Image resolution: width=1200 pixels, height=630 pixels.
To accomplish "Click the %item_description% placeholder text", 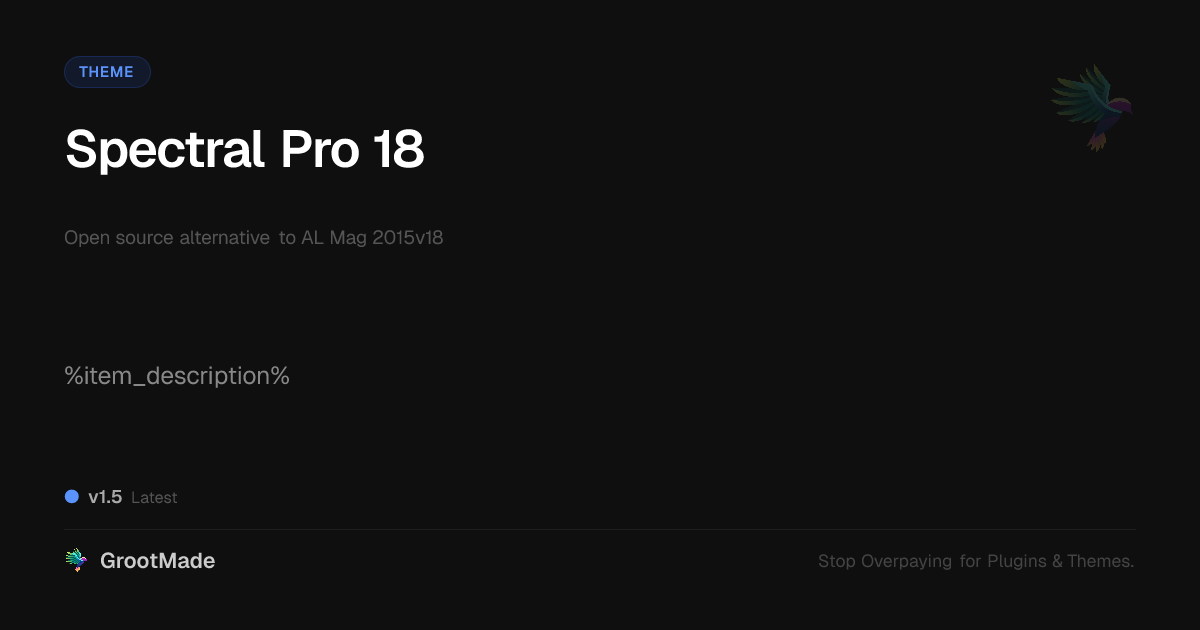I will 177,377.
